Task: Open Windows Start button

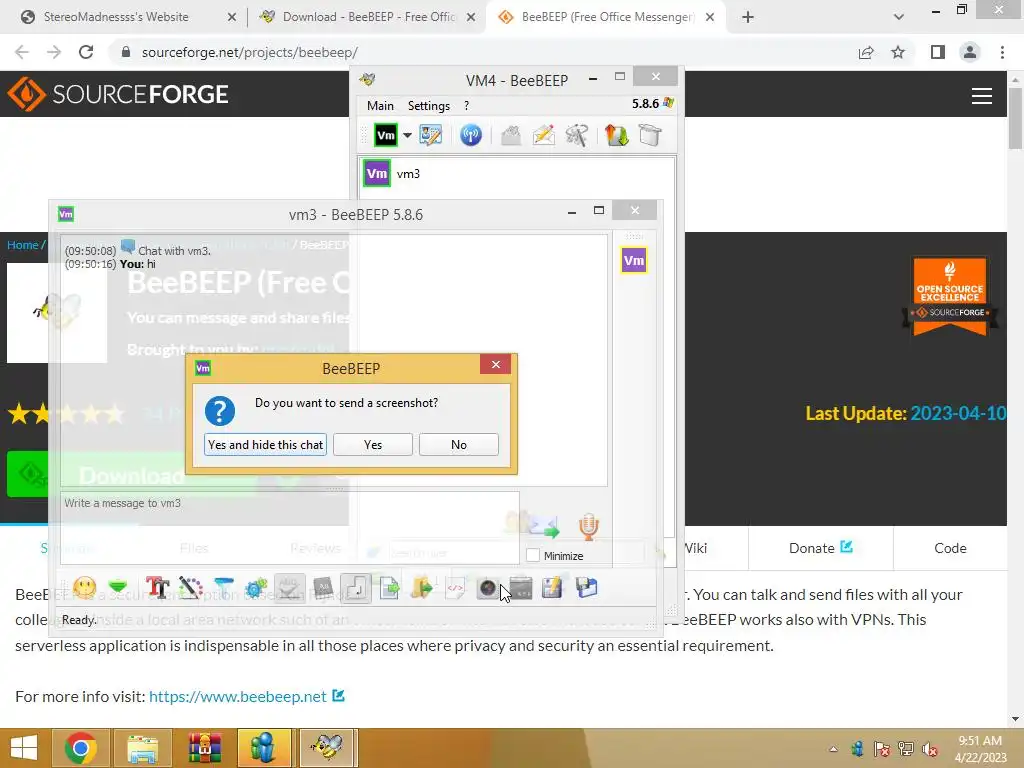Action: click(x=24, y=748)
